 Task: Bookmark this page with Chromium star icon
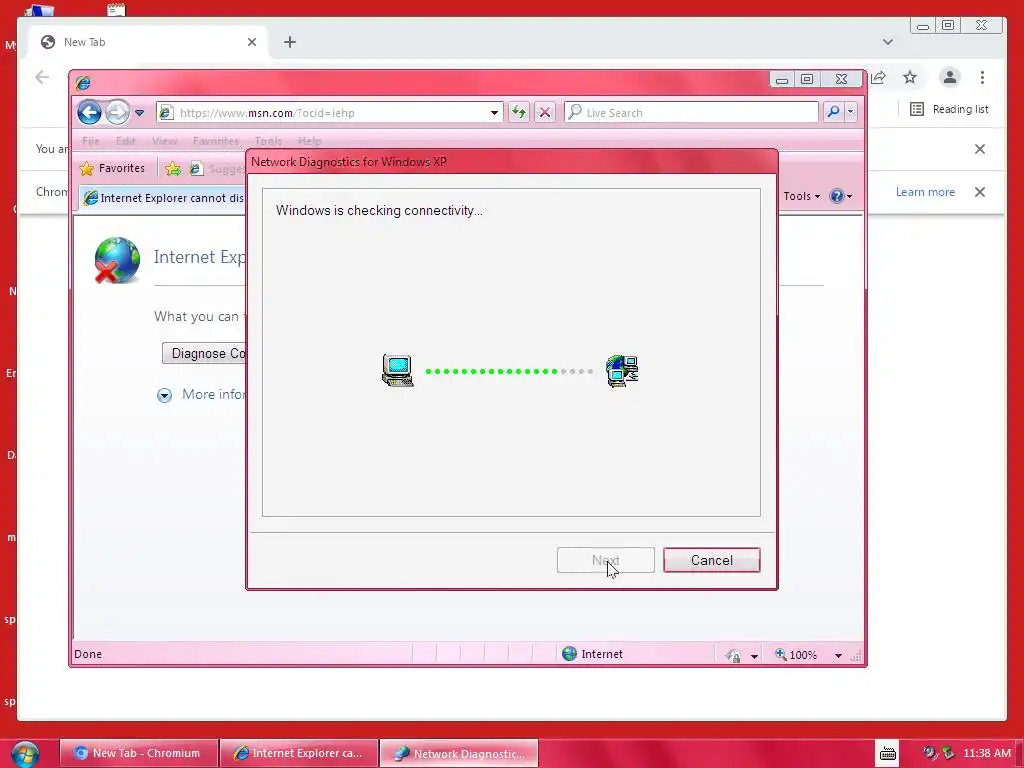click(910, 78)
